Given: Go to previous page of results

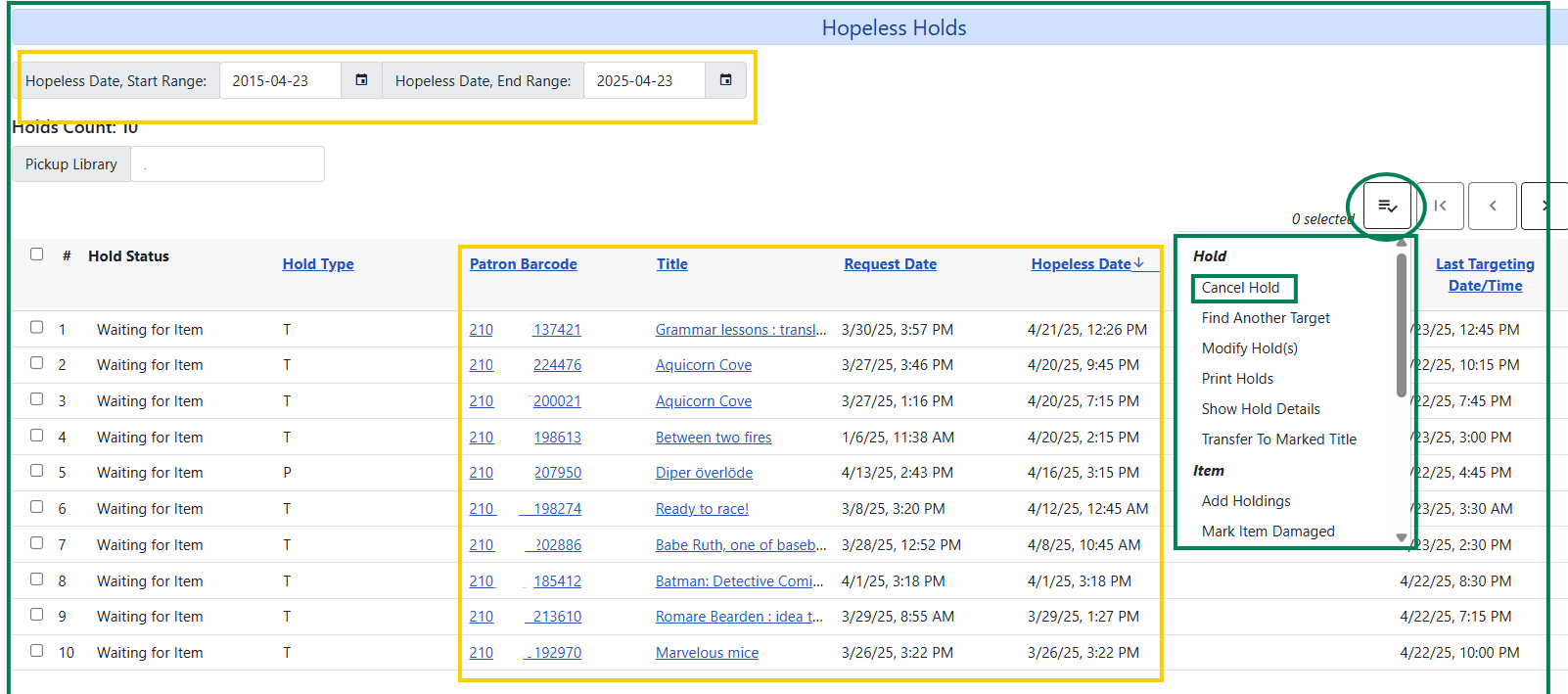Looking at the screenshot, I should tap(1493, 206).
